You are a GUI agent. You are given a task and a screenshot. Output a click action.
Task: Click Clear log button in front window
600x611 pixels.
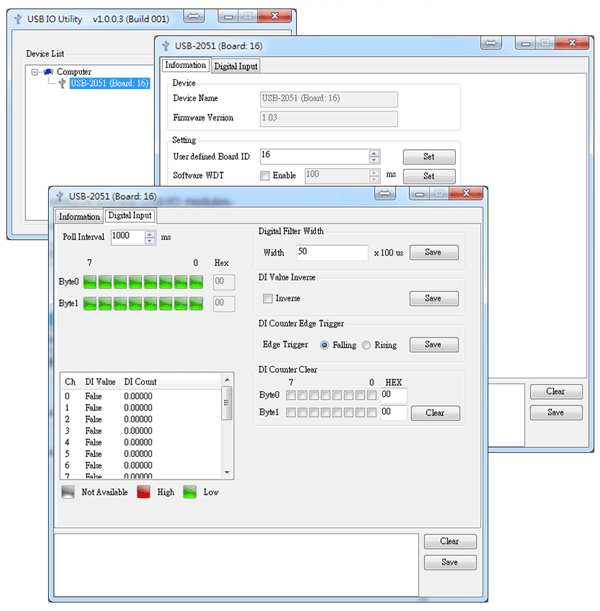450,541
